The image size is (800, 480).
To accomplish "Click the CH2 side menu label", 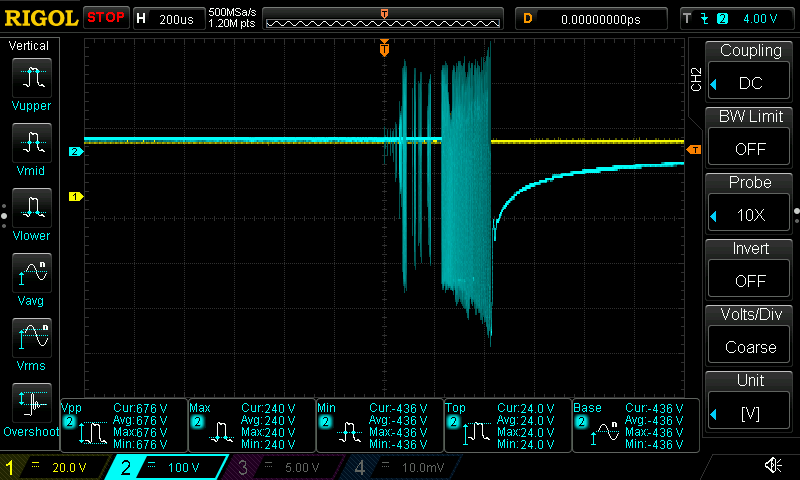I will pos(696,79).
